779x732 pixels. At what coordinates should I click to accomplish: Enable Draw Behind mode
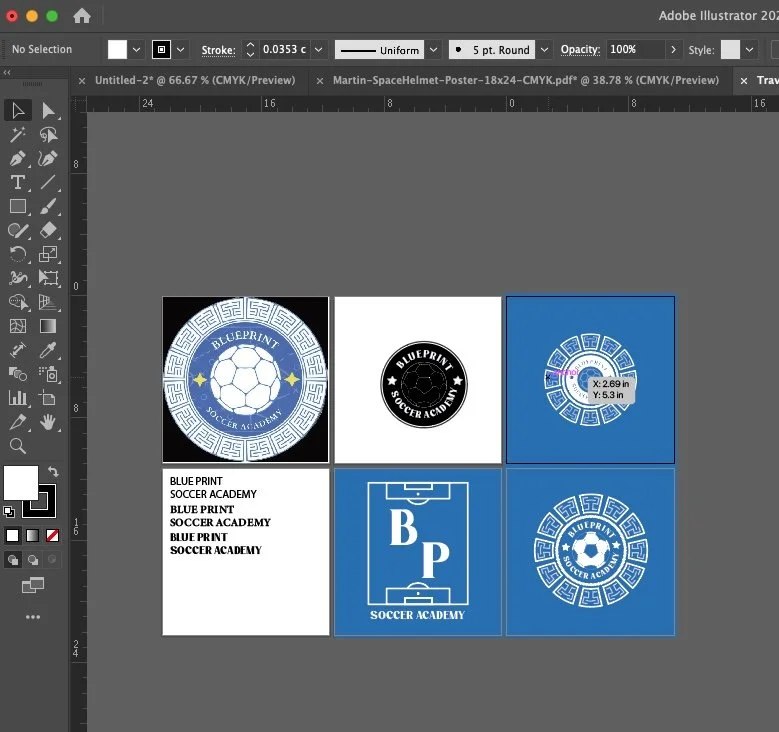pos(33,560)
